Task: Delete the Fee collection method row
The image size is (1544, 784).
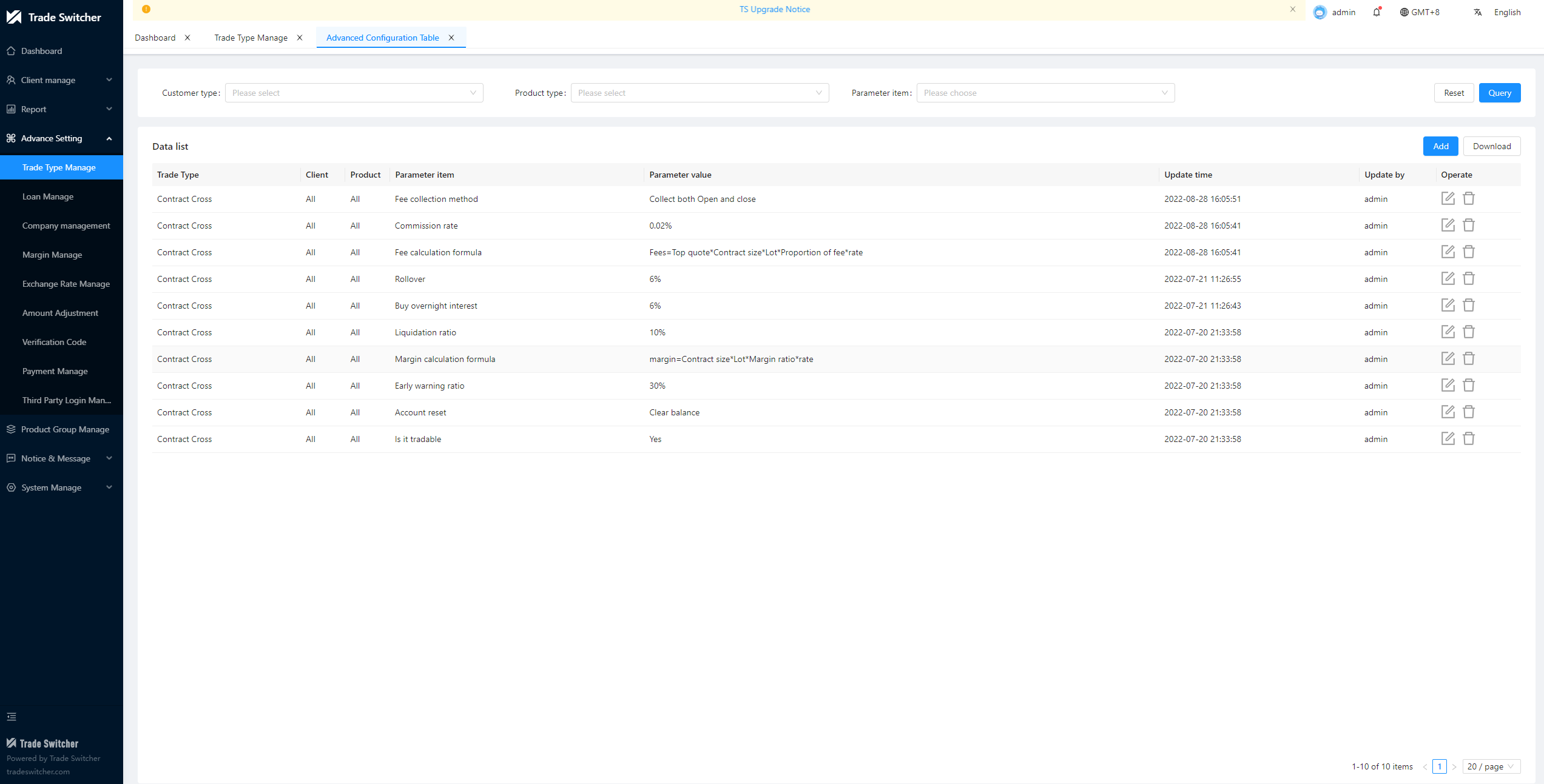Action: (1468, 198)
